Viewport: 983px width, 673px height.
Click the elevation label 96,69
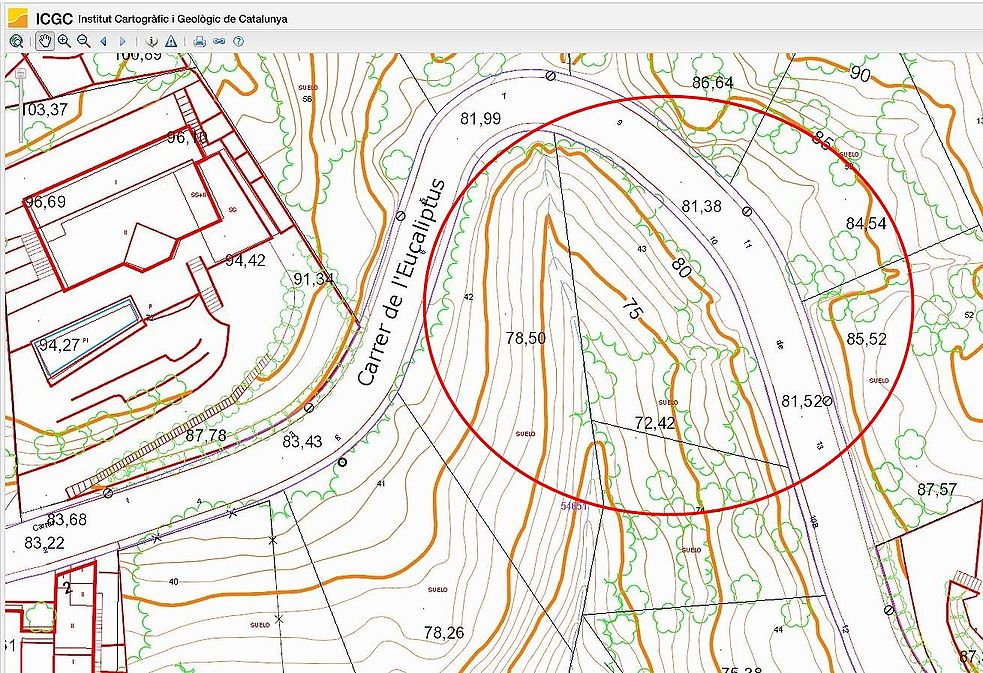tap(45, 202)
